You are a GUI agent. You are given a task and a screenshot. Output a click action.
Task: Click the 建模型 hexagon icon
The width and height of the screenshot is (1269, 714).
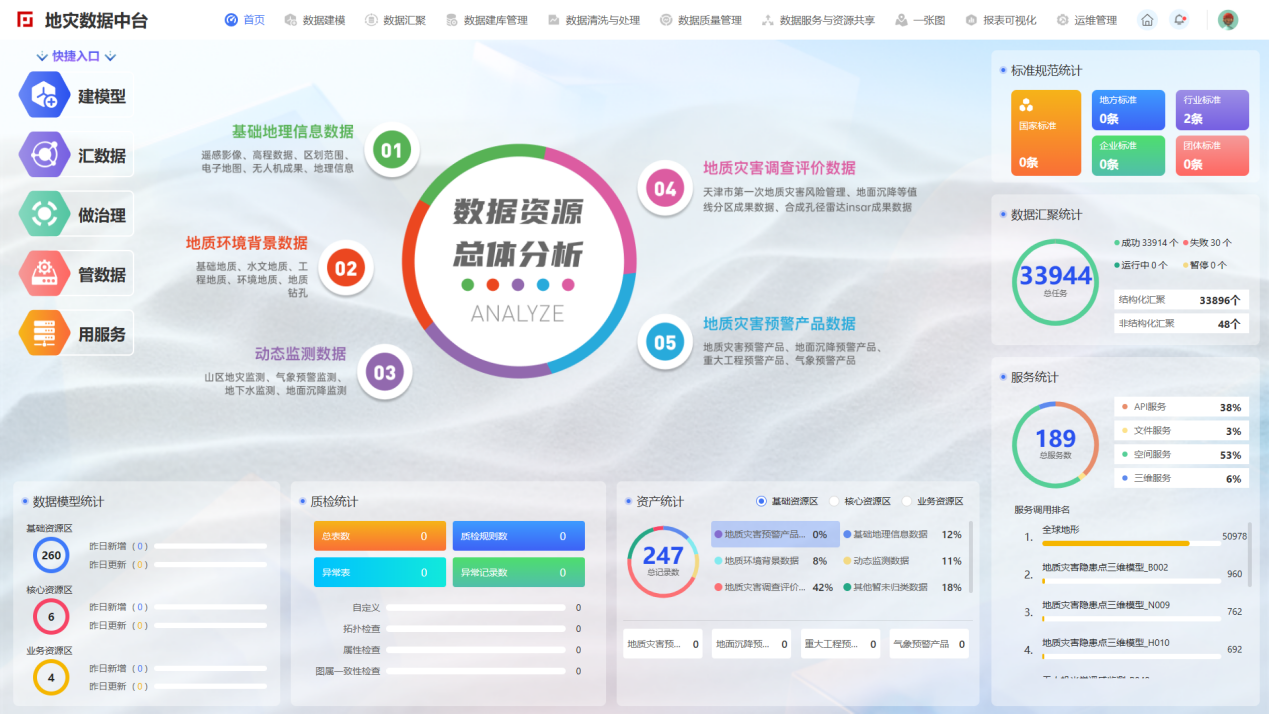pyautogui.click(x=44, y=96)
